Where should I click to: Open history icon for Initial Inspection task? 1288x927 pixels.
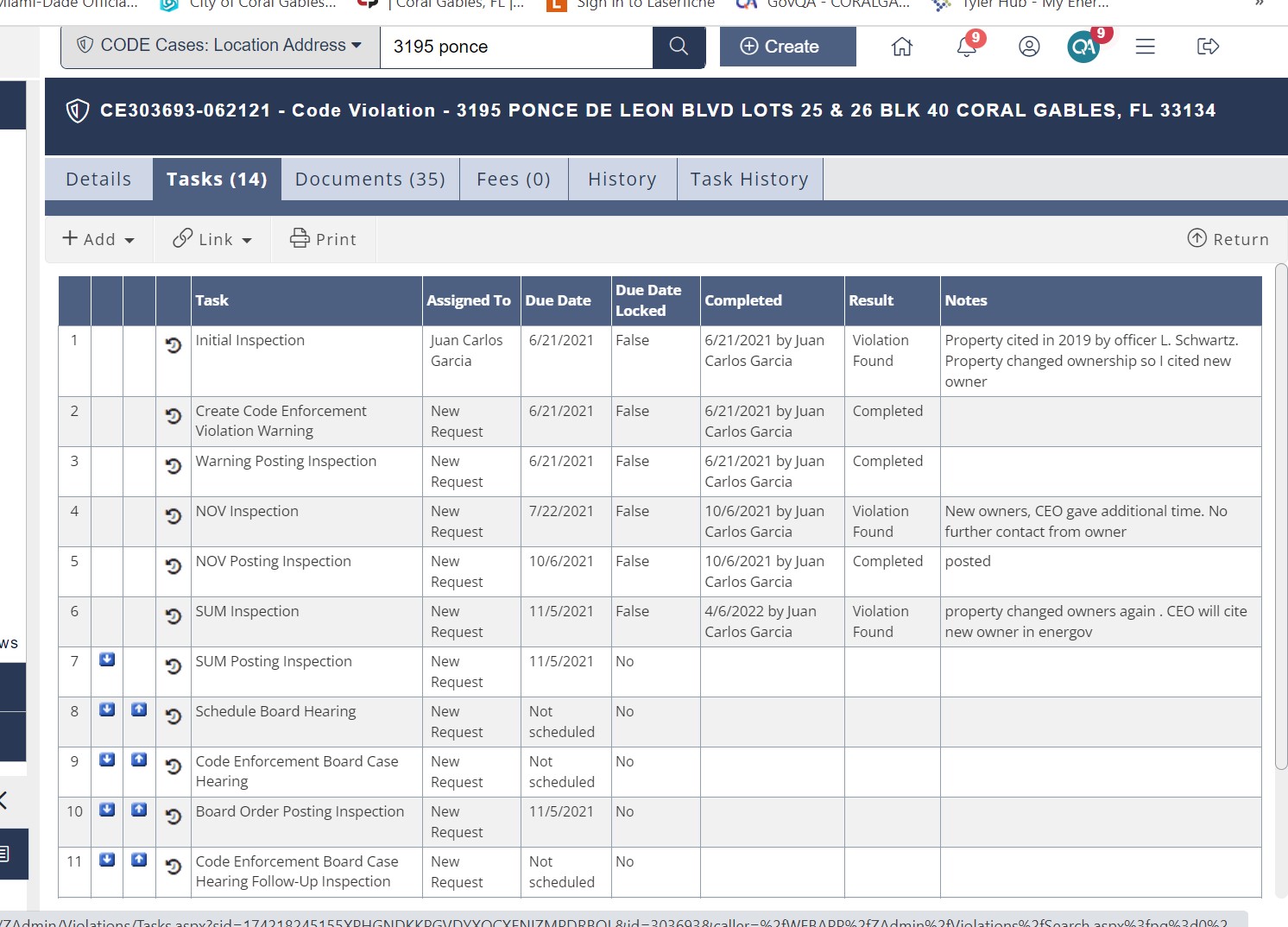174,345
